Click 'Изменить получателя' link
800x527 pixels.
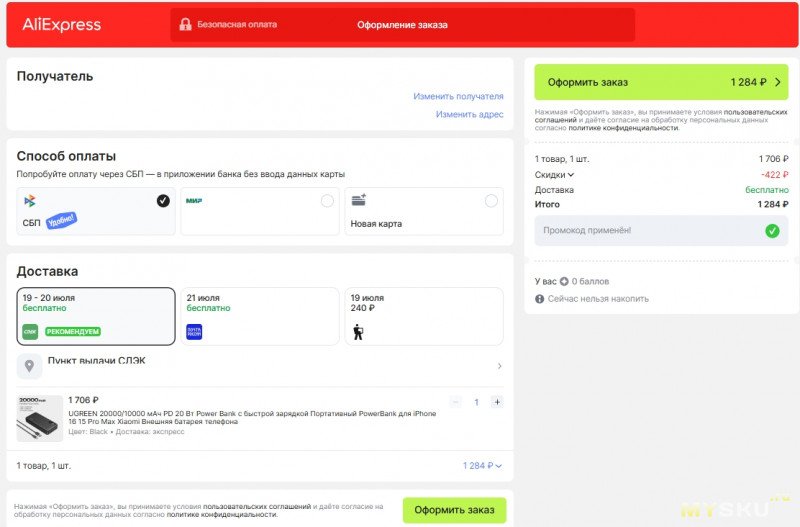coord(458,96)
